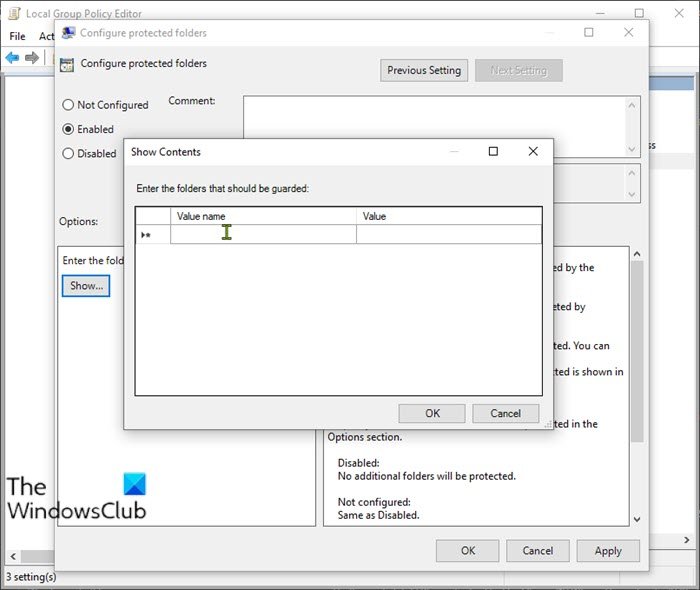Click the left scroll arrow in Group Policy Editor
Screen dimensions: 700x590
click(x=13, y=557)
